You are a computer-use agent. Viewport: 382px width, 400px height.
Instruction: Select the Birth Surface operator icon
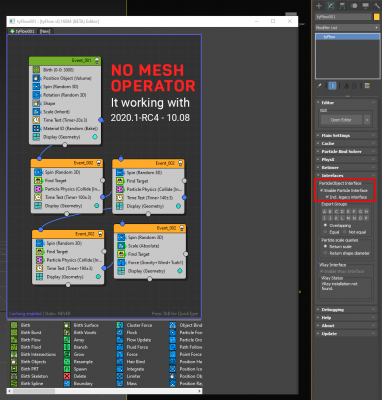tap(67, 325)
